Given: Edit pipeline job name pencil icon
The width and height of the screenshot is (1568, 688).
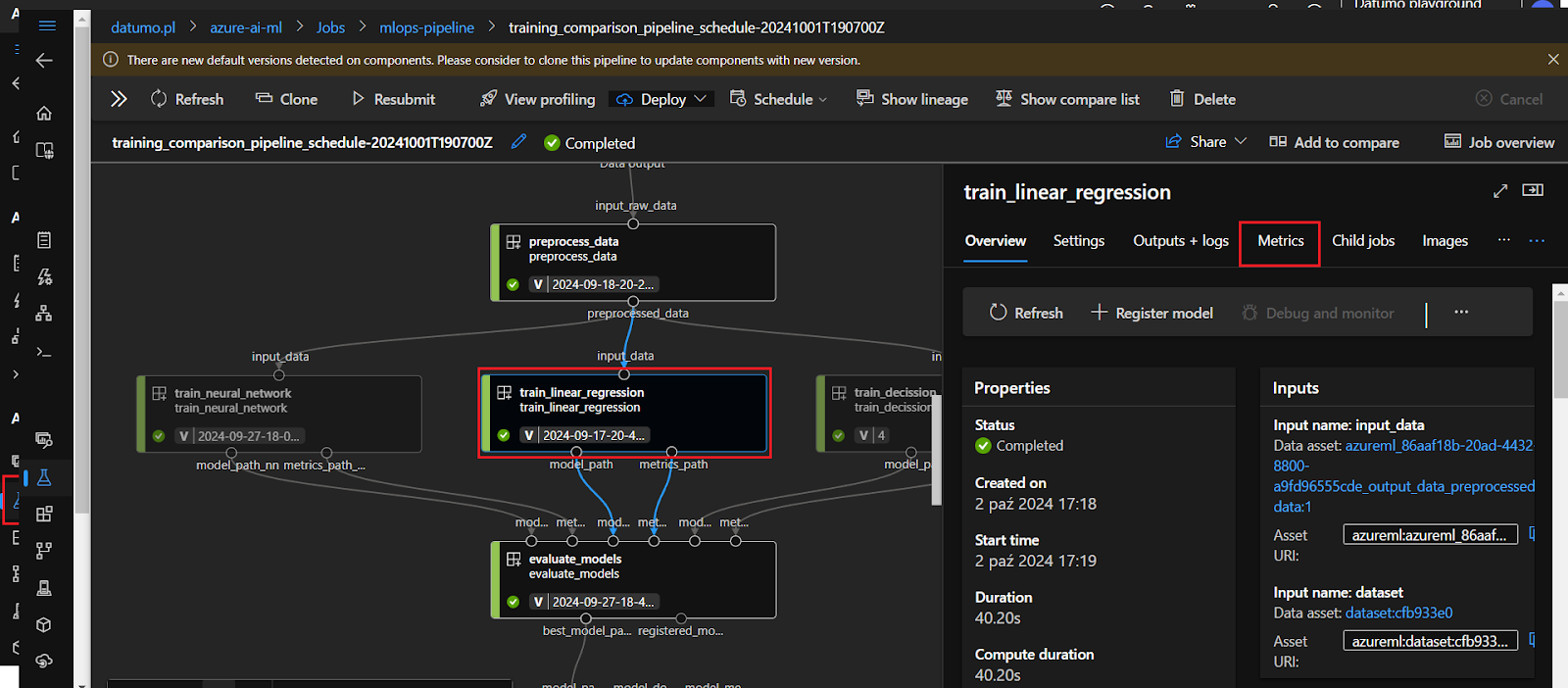Looking at the screenshot, I should pos(518,142).
